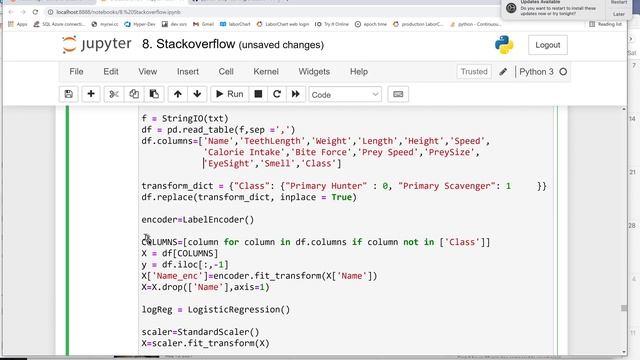Go back in browser history

[x=11, y=12]
